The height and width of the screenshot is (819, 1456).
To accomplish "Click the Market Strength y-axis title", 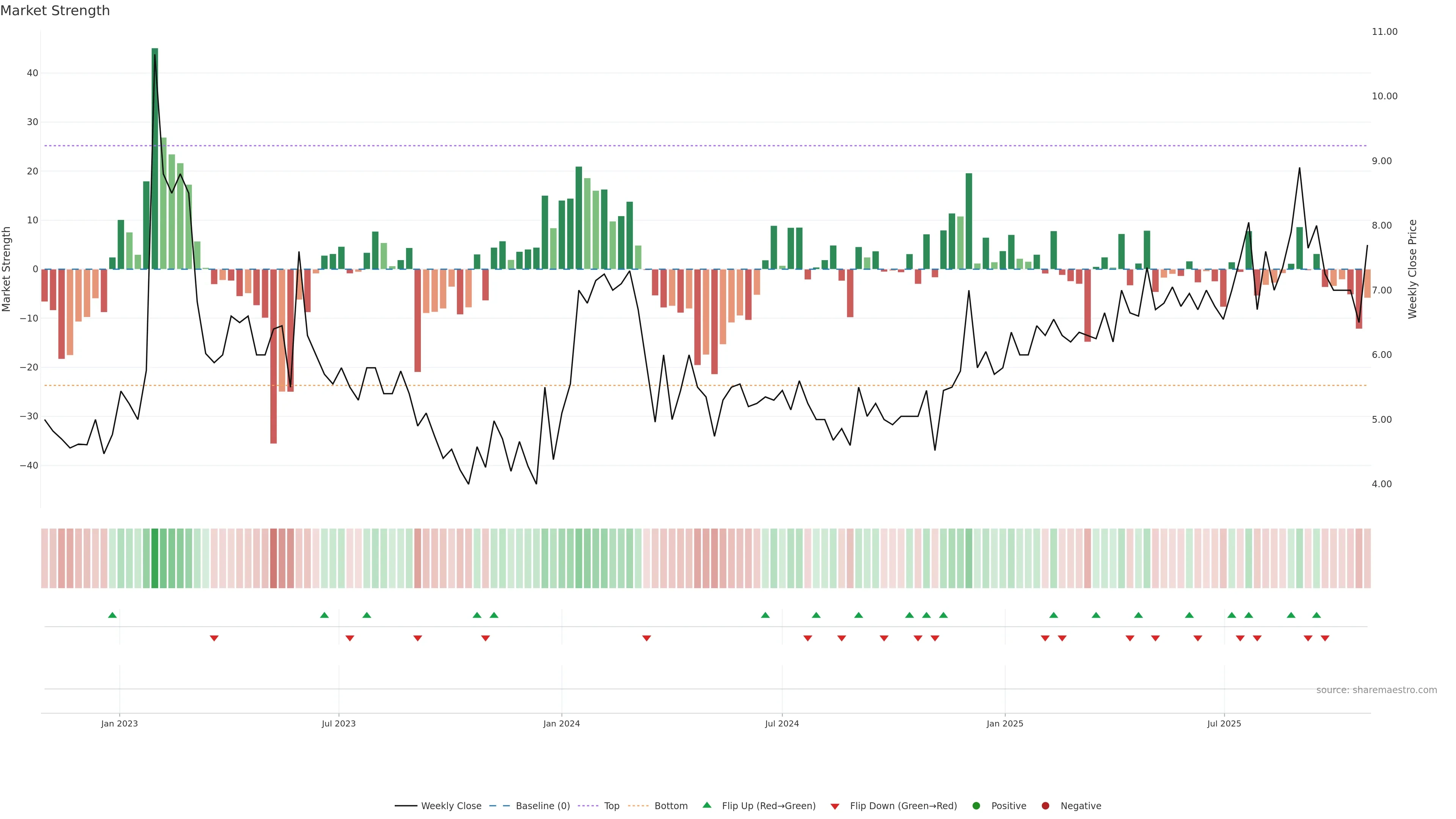I will 7,269.
